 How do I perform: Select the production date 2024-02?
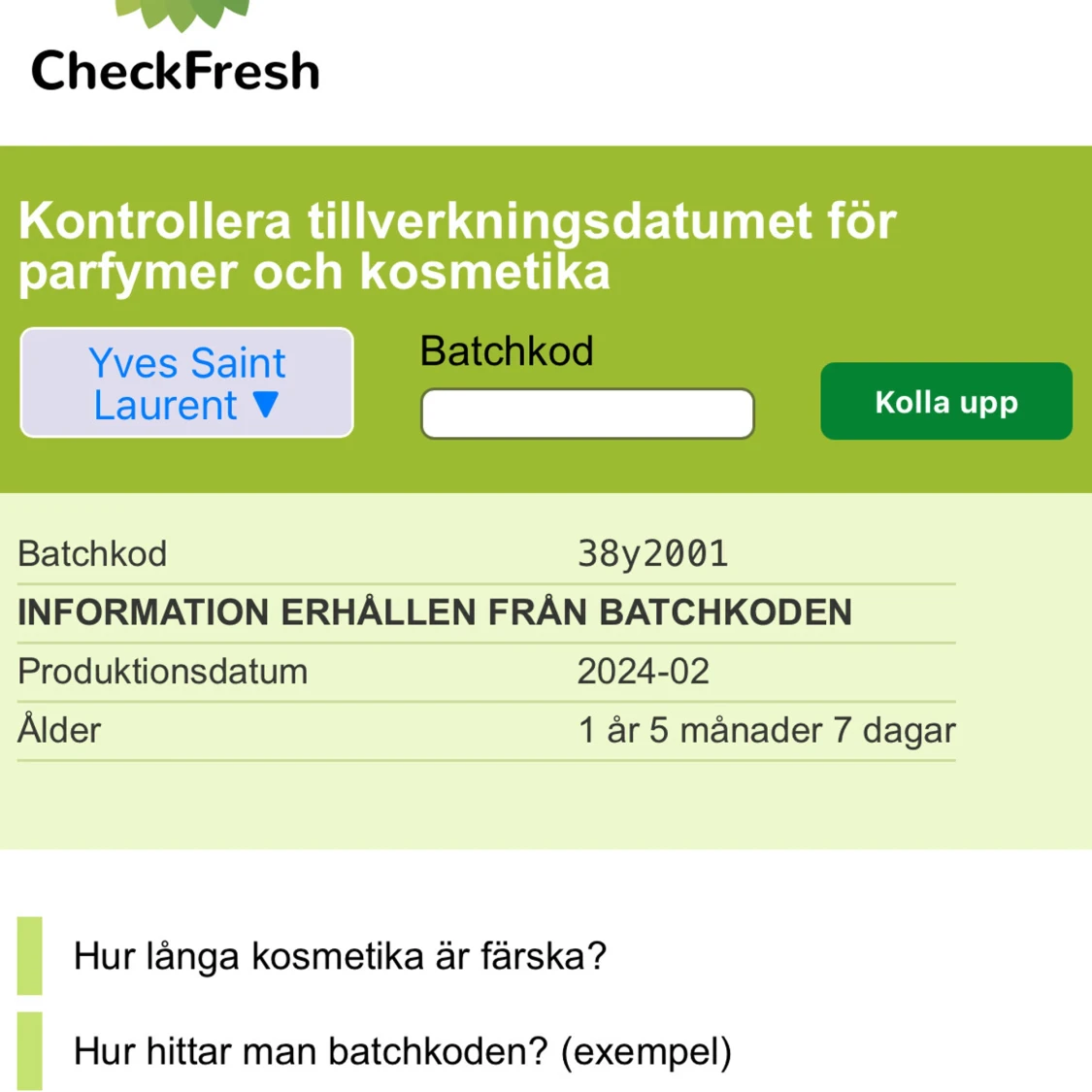click(x=643, y=672)
